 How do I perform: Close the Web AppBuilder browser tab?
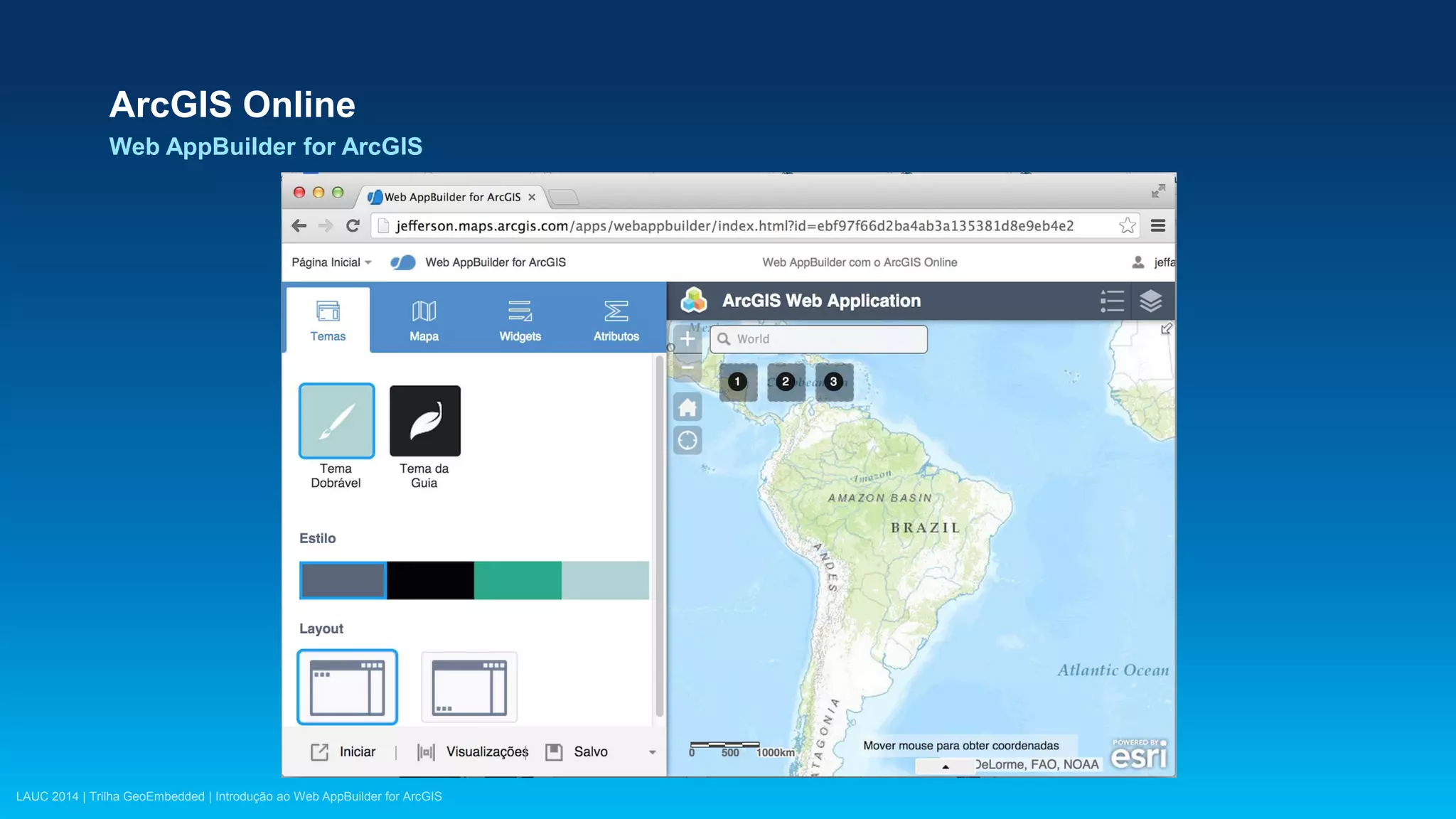532,198
